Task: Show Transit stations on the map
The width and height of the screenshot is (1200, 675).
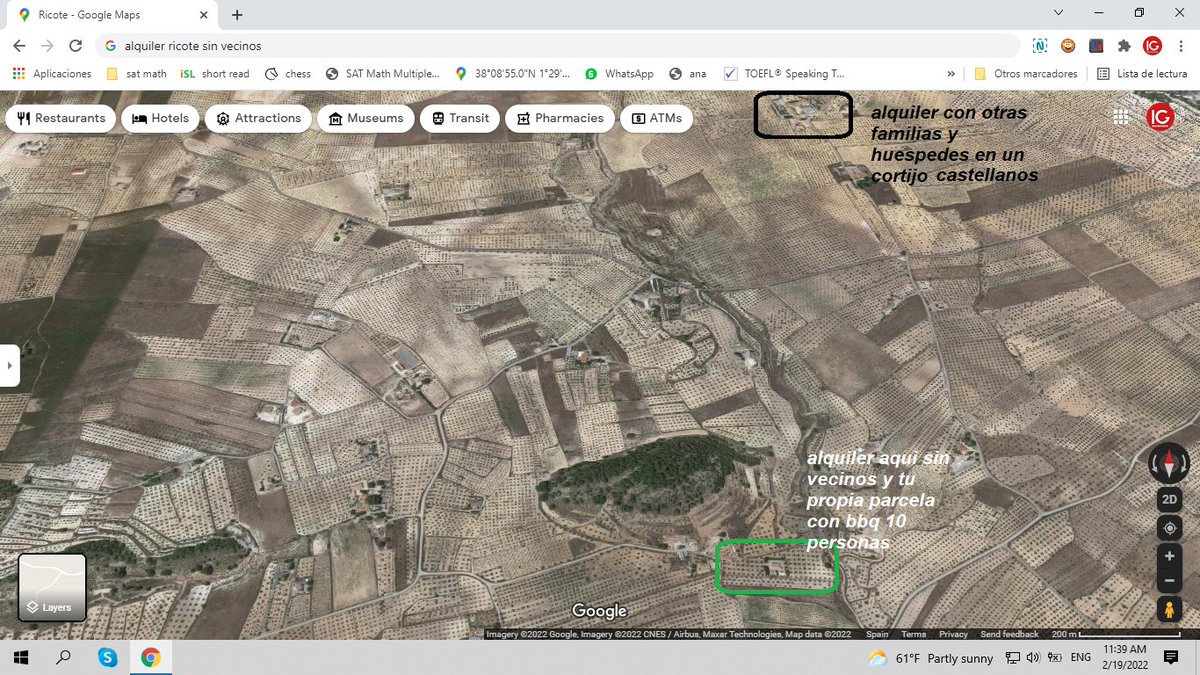Action: (x=460, y=118)
